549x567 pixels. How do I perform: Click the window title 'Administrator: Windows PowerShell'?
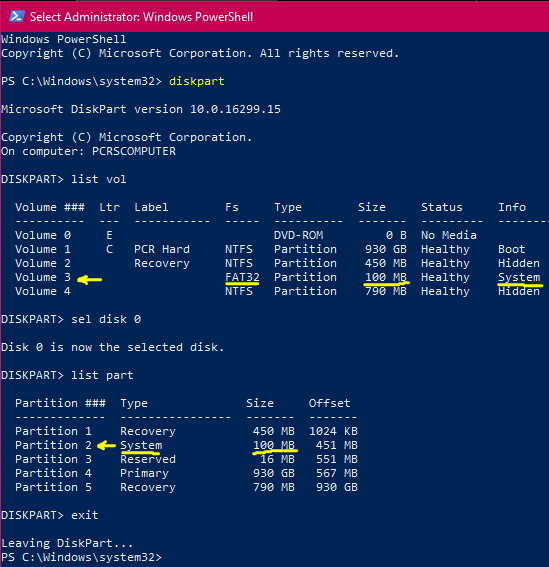159,17
